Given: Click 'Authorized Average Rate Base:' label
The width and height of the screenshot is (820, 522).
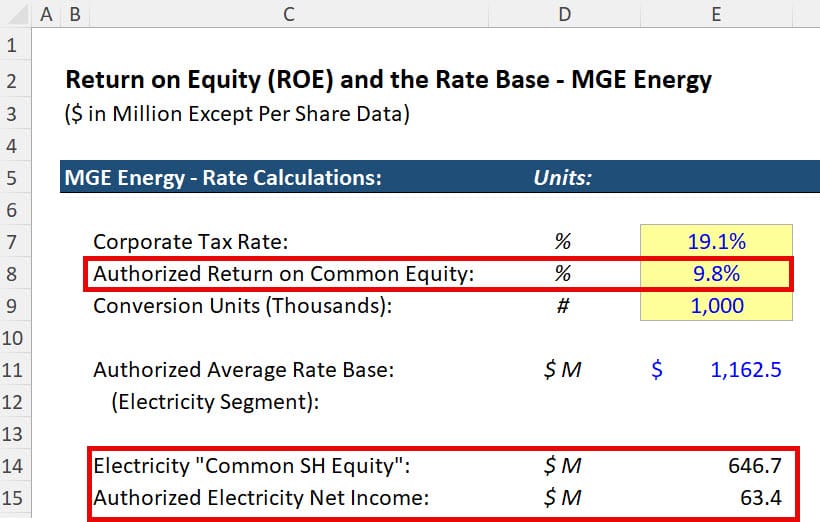Looking at the screenshot, I should (x=244, y=370).
